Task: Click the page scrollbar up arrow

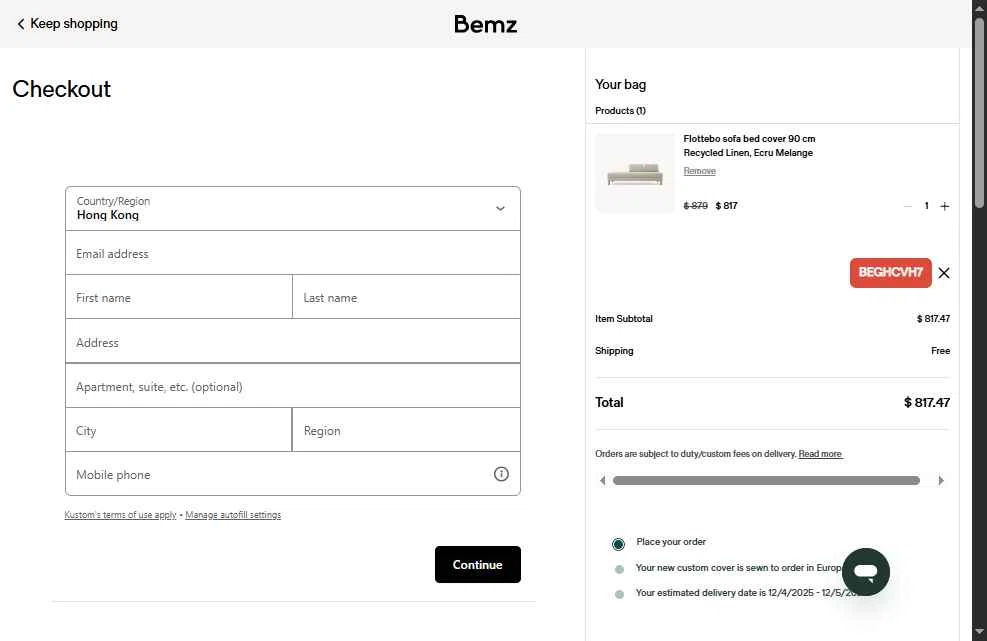Action: pyautogui.click(x=979, y=8)
